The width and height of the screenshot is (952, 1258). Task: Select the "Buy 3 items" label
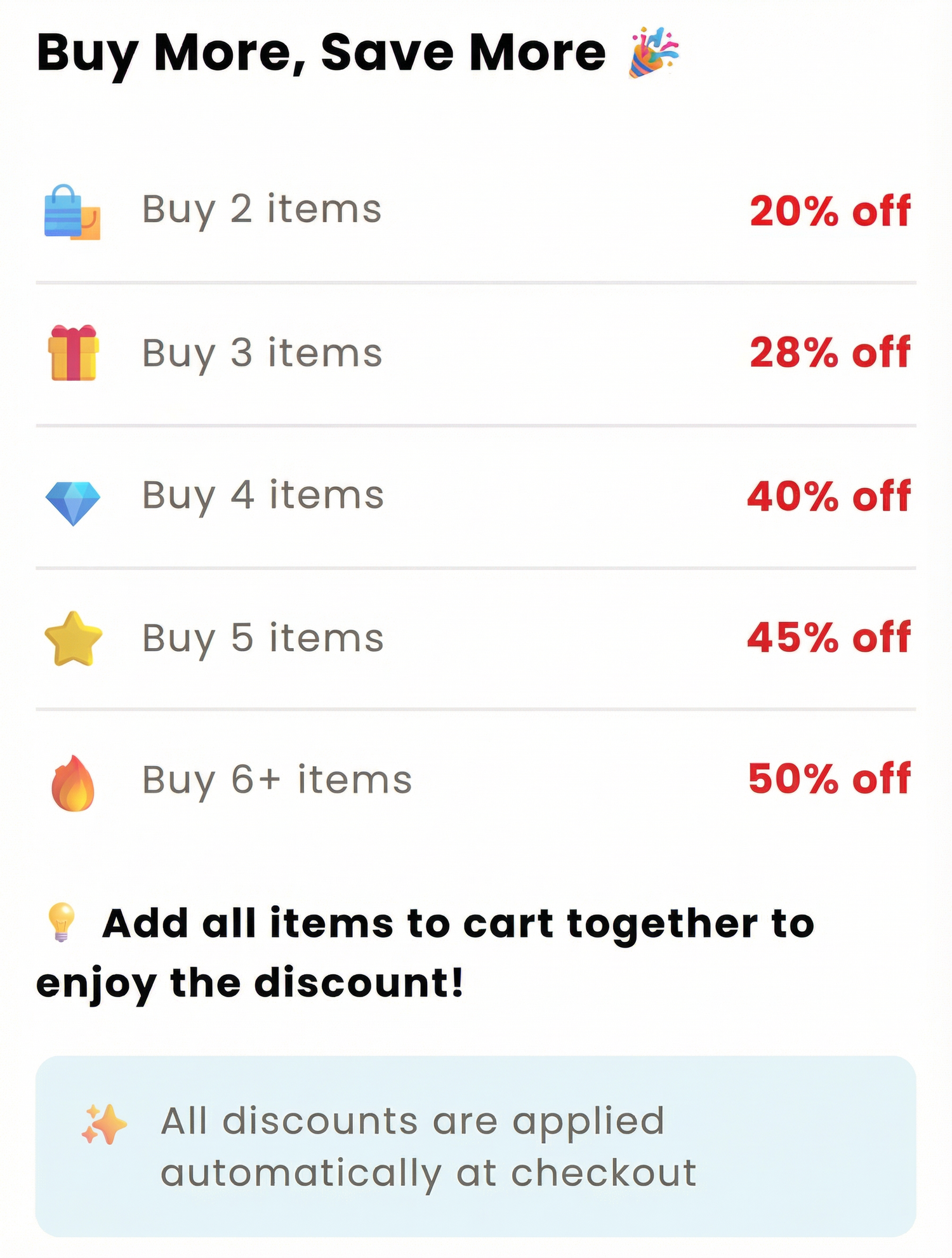point(261,353)
